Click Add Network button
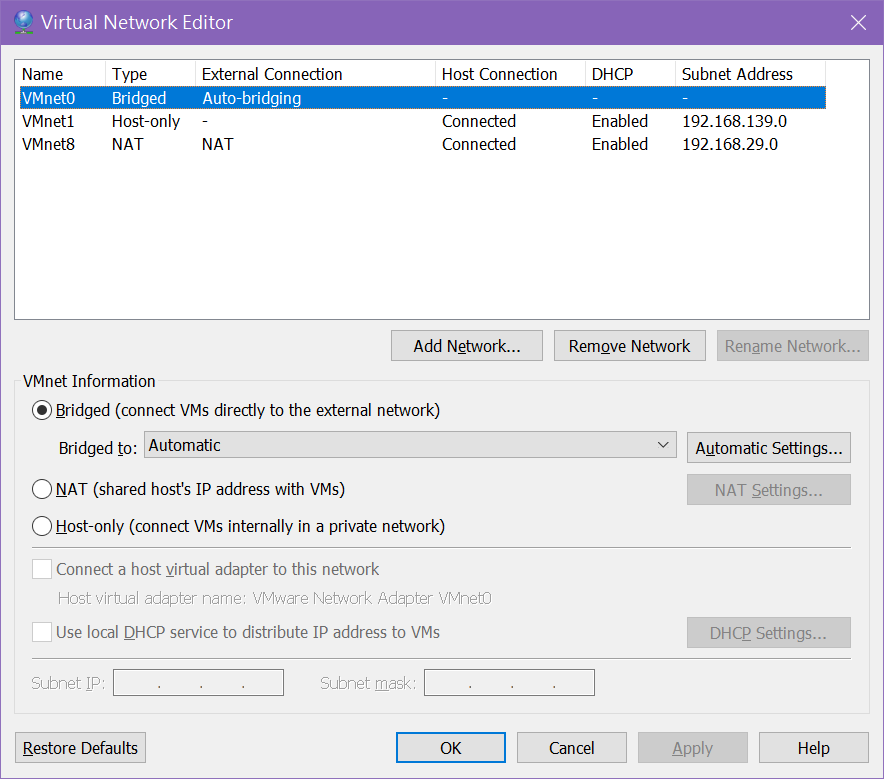Image resolution: width=884 pixels, height=779 pixels. tap(467, 346)
